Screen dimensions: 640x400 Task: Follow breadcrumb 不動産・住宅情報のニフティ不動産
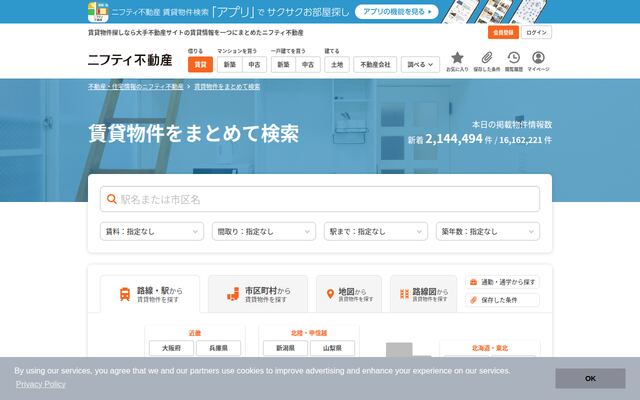click(x=136, y=87)
